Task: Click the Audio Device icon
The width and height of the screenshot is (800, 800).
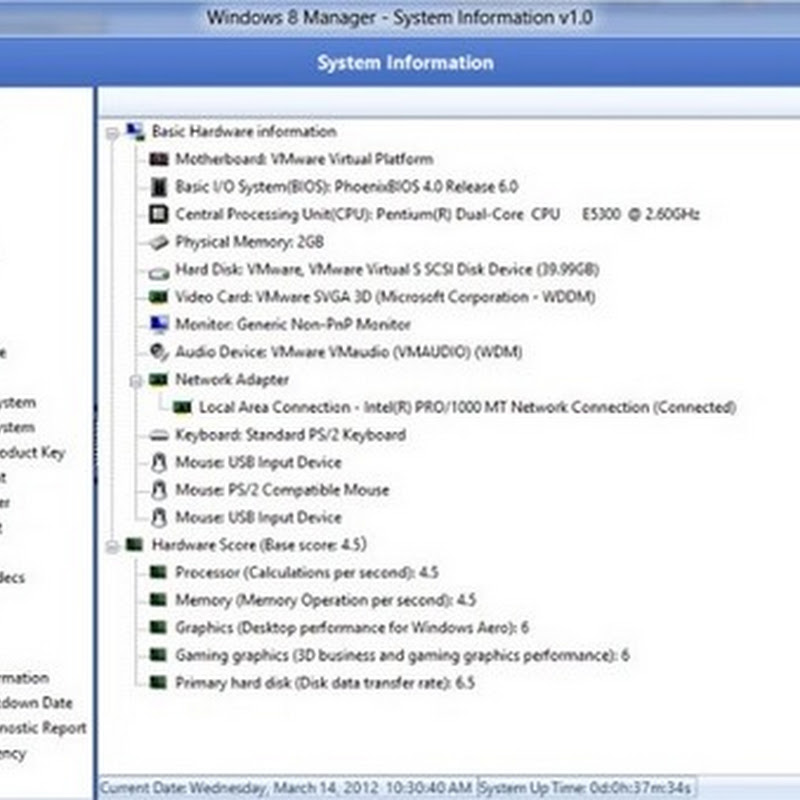Action: click(159, 351)
